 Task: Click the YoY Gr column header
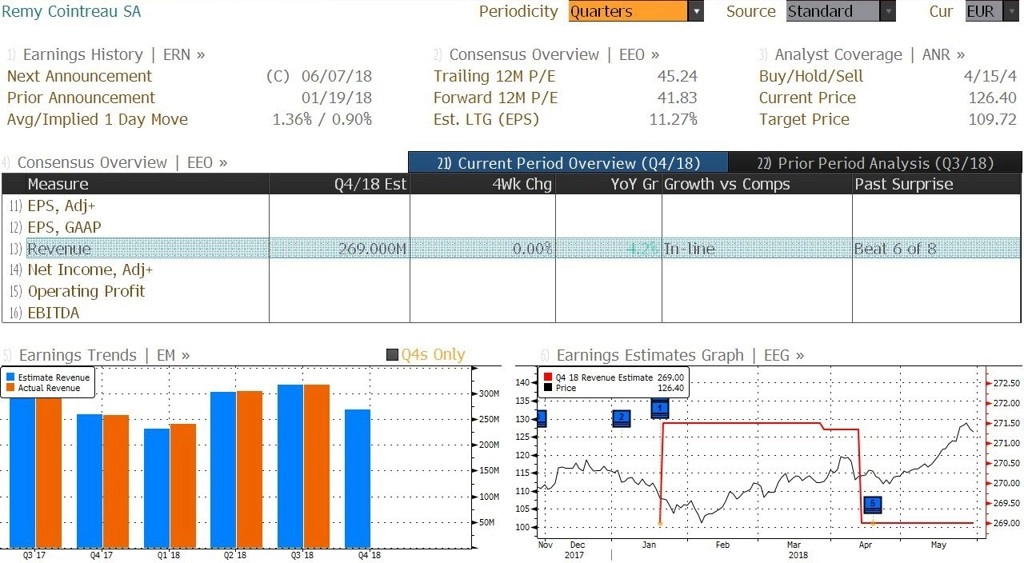[609, 184]
